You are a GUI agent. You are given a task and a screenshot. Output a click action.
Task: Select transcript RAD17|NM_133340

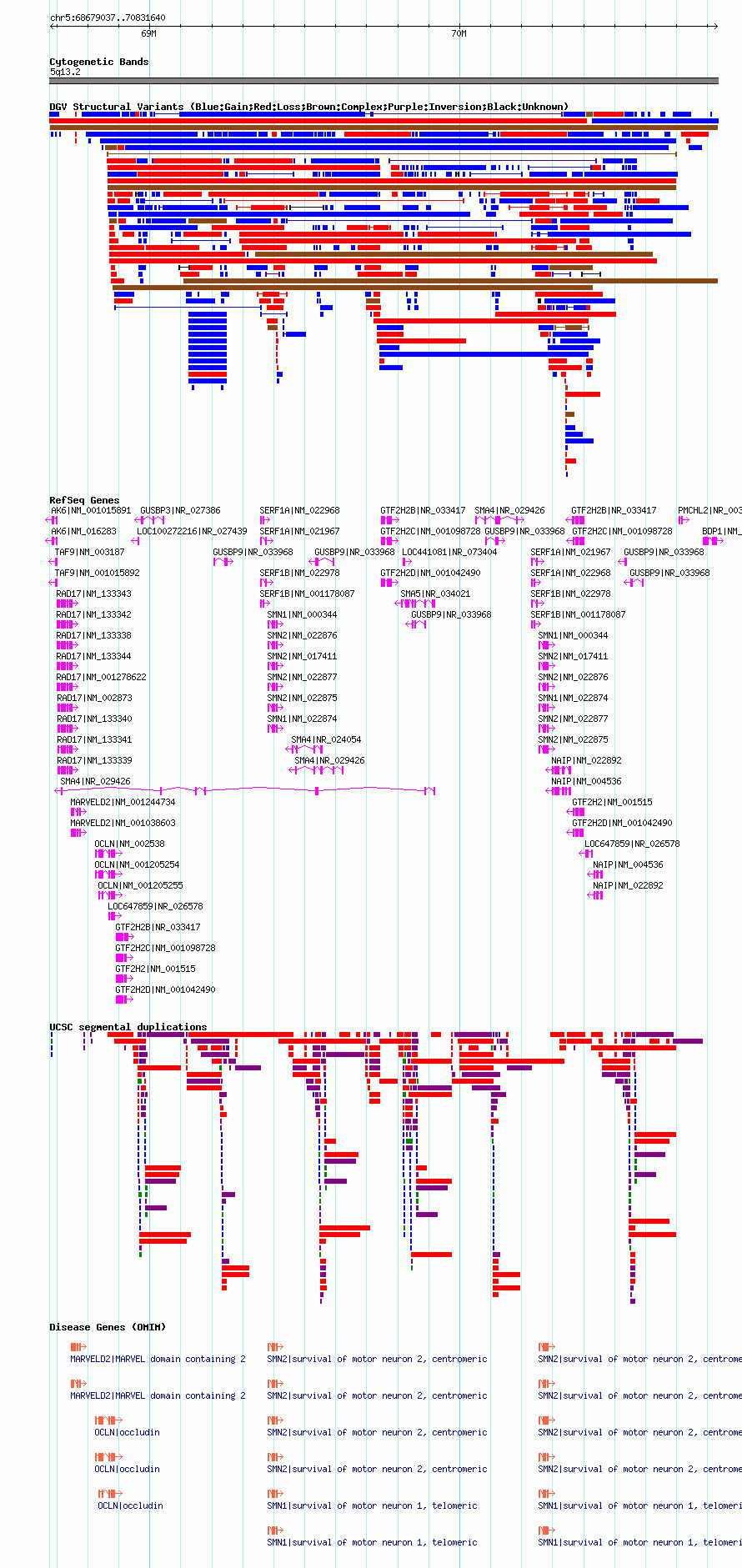click(x=94, y=719)
